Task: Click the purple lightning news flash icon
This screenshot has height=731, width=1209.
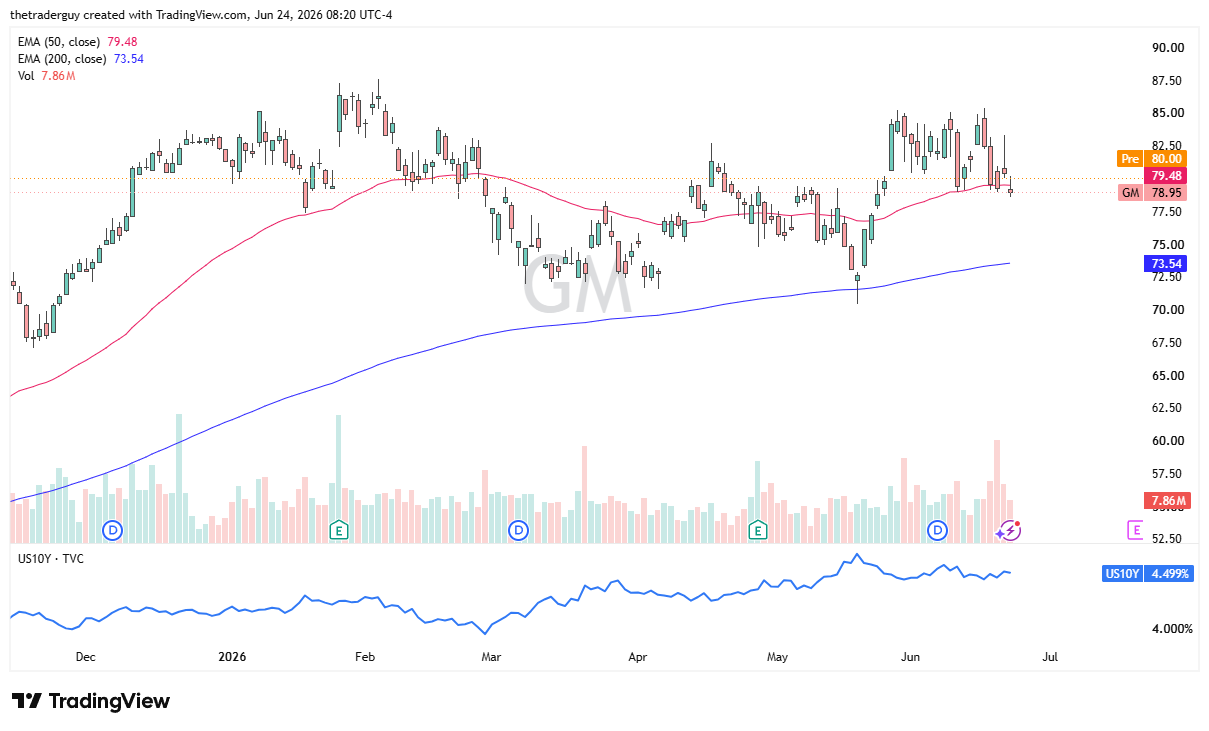Action: coord(1009,530)
